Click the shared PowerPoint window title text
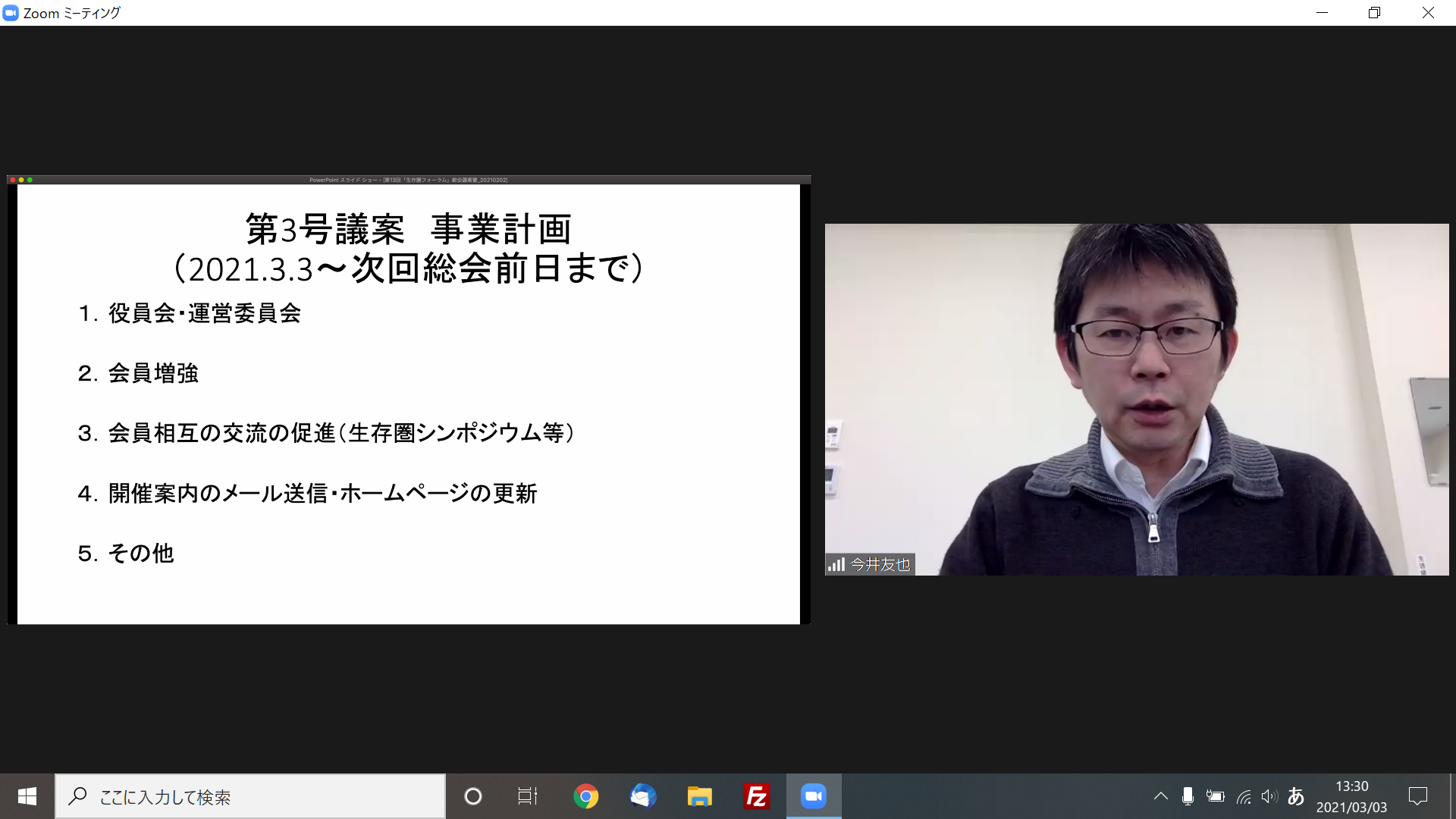This screenshot has width=1456, height=819. point(409,180)
